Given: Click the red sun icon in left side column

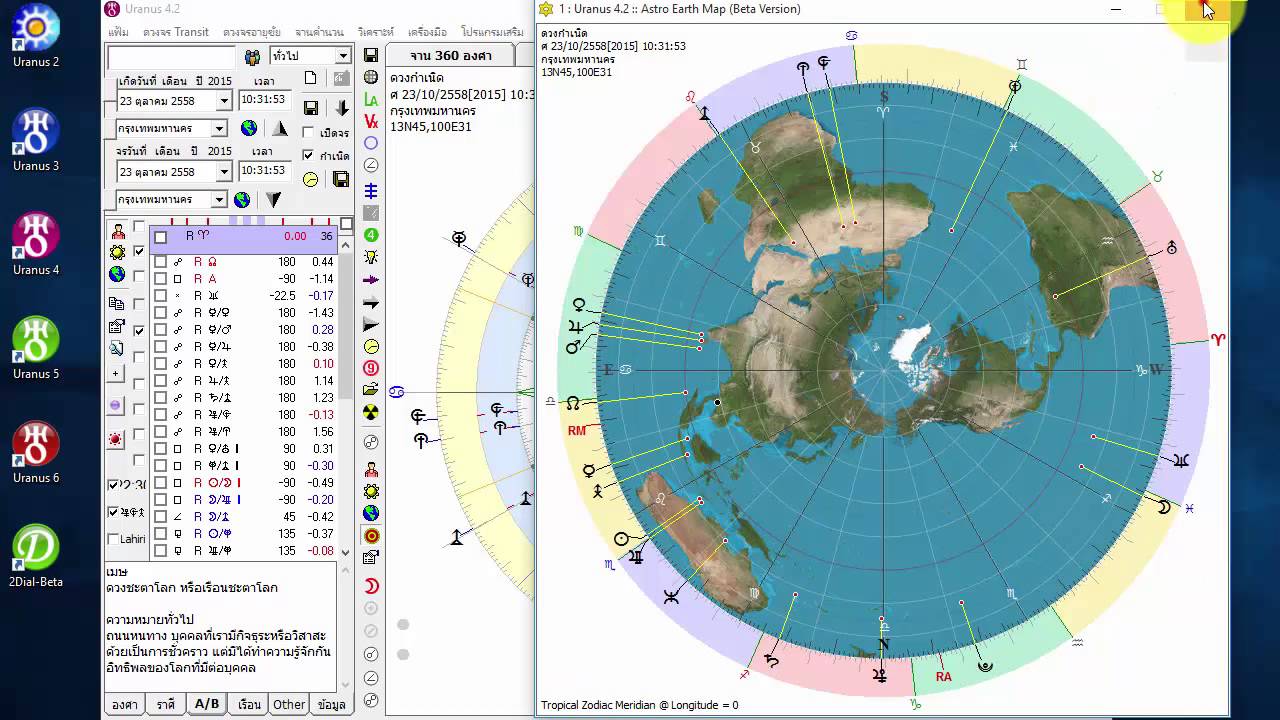Looking at the screenshot, I should [x=116, y=439].
